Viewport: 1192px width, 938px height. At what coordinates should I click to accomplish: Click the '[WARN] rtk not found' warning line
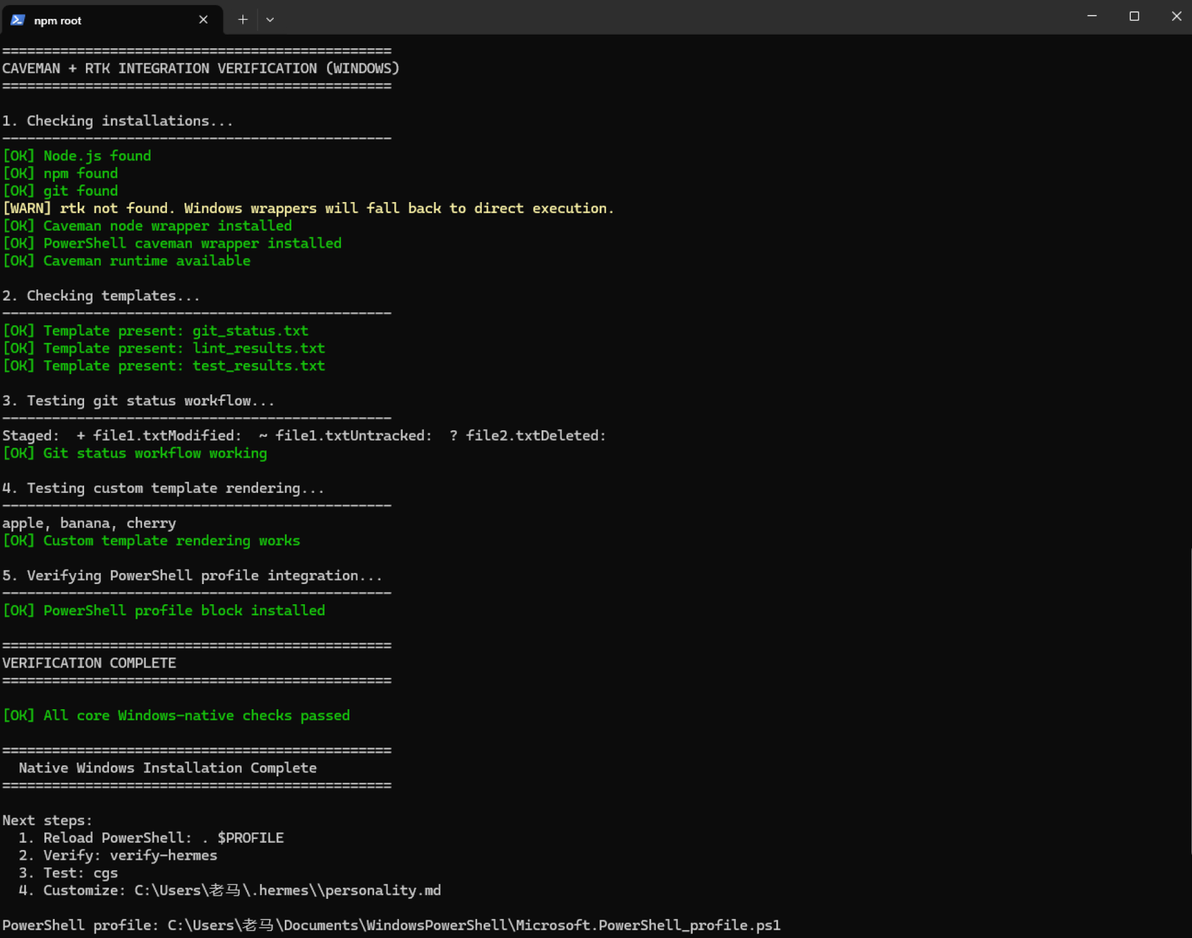pos(308,208)
